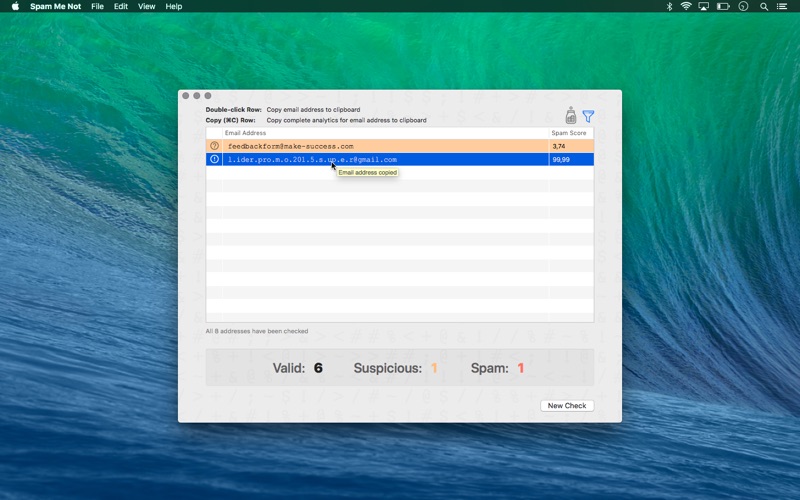Screen dimensions: 800x500
Task: Click the Suspicious count 1
Action: [x=434, y=368]
